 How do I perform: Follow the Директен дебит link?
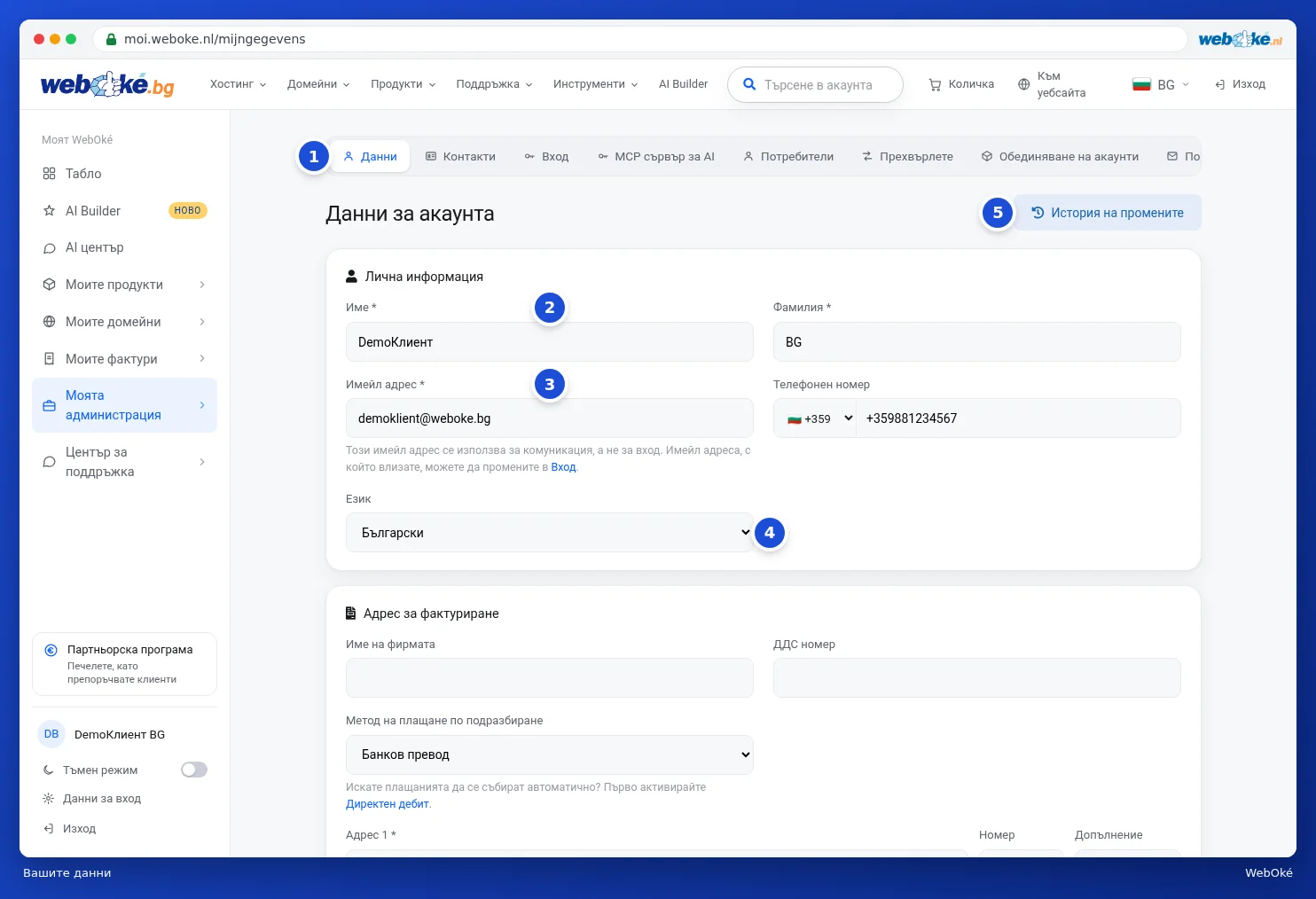coord(388,804)
